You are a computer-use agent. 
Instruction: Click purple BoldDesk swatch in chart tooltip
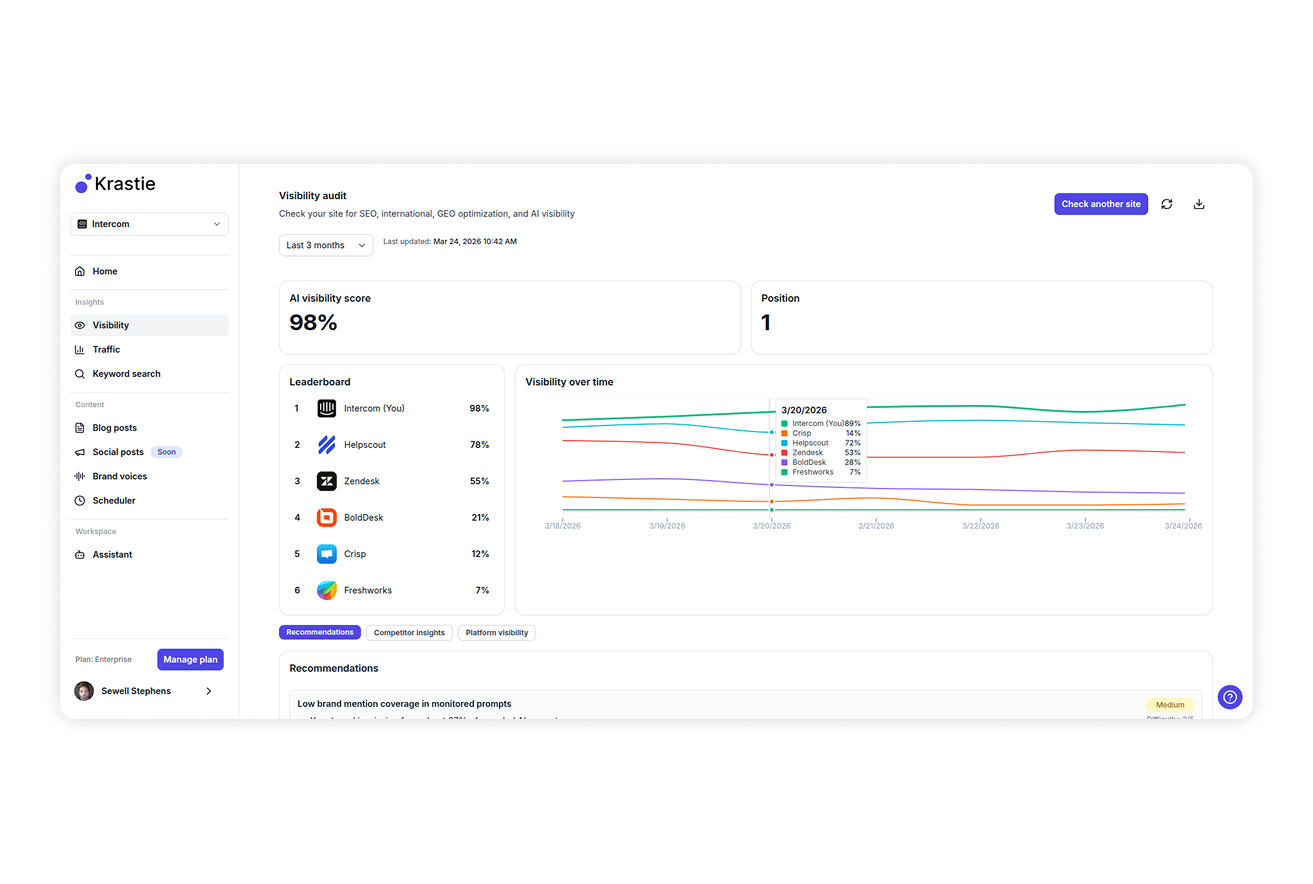click(x=785, y=463)
